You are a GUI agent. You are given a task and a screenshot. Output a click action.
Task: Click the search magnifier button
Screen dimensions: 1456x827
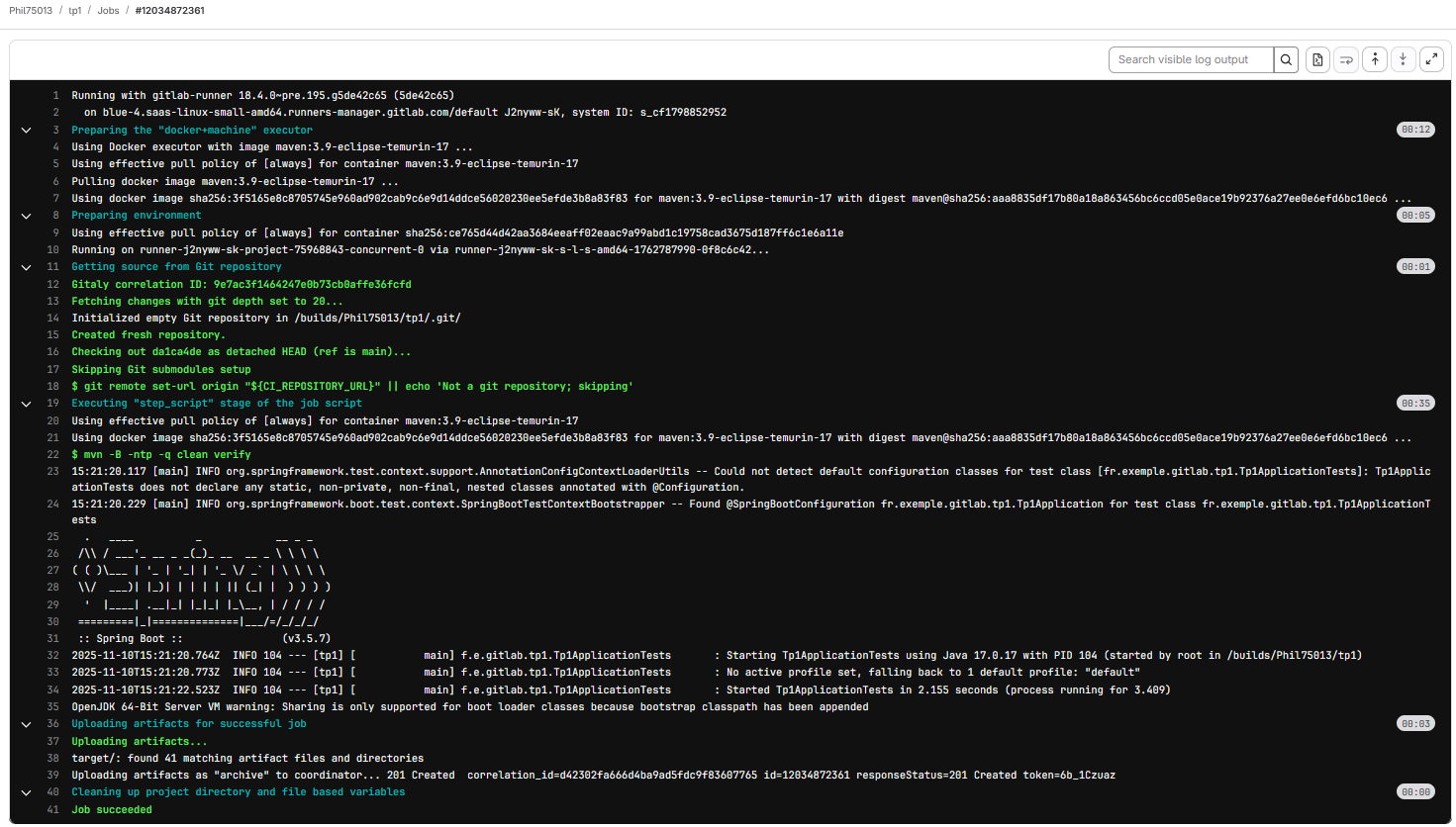pos(1286,59)
